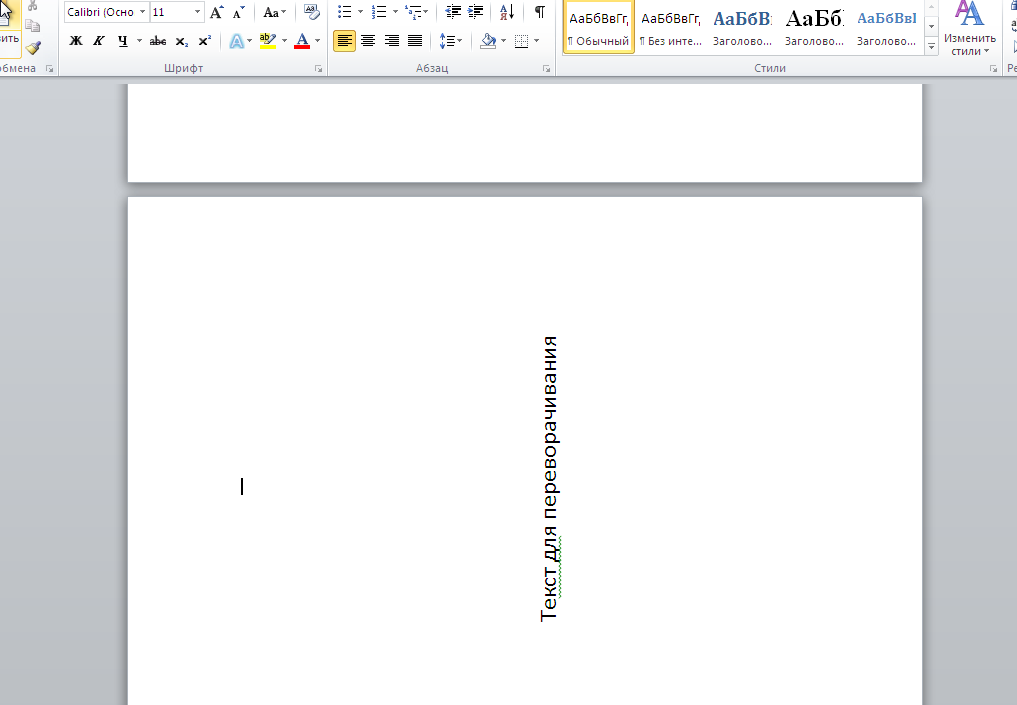Click the Text Effects glowing A icon
The image size is (1017, 705).
[x=235, y=41]
